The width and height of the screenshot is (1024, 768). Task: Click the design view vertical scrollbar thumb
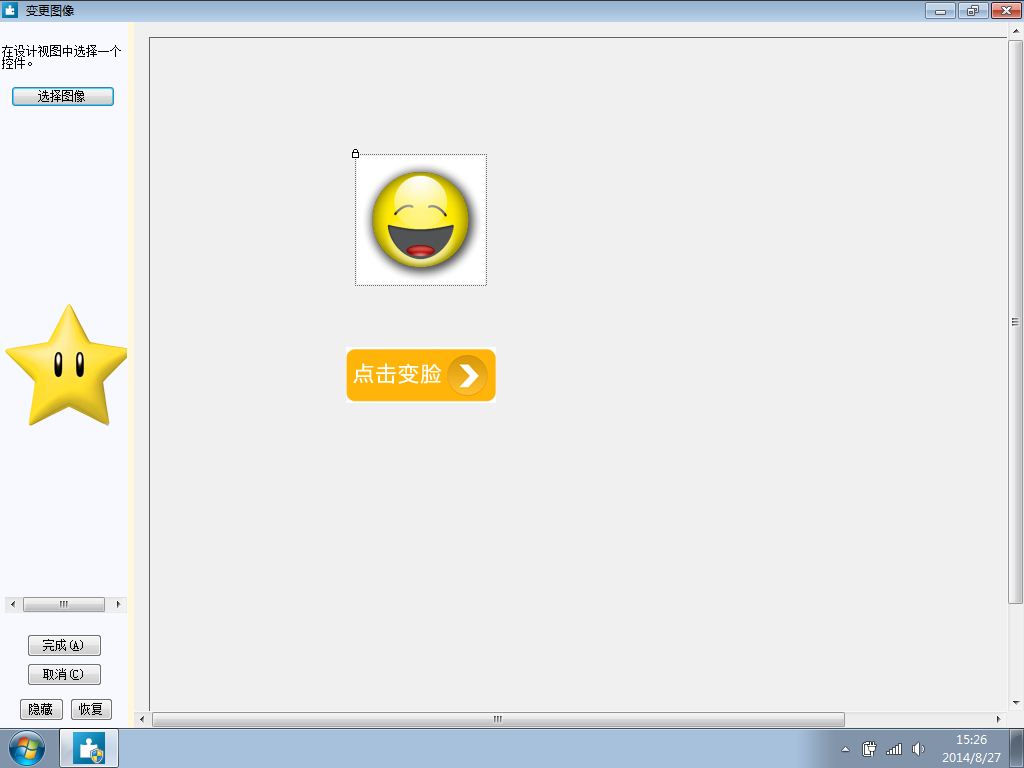[x=1016, y=321]
